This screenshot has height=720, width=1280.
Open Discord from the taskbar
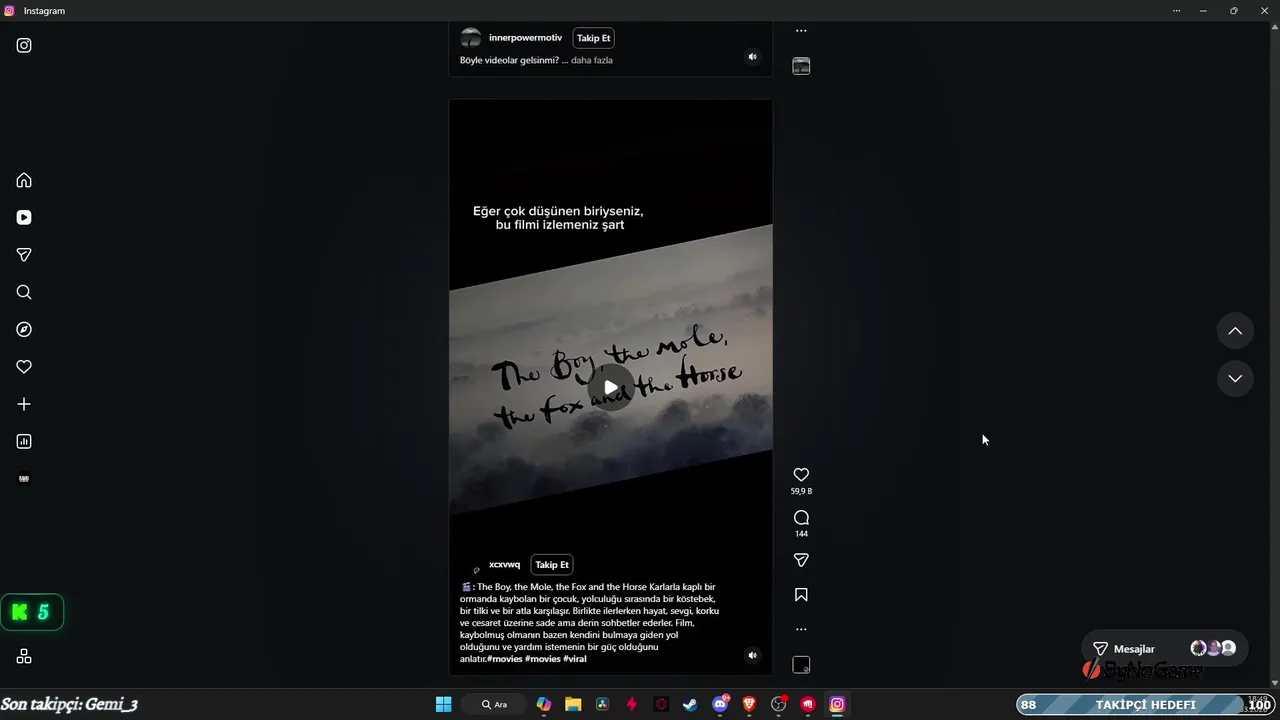pos(720,704)
